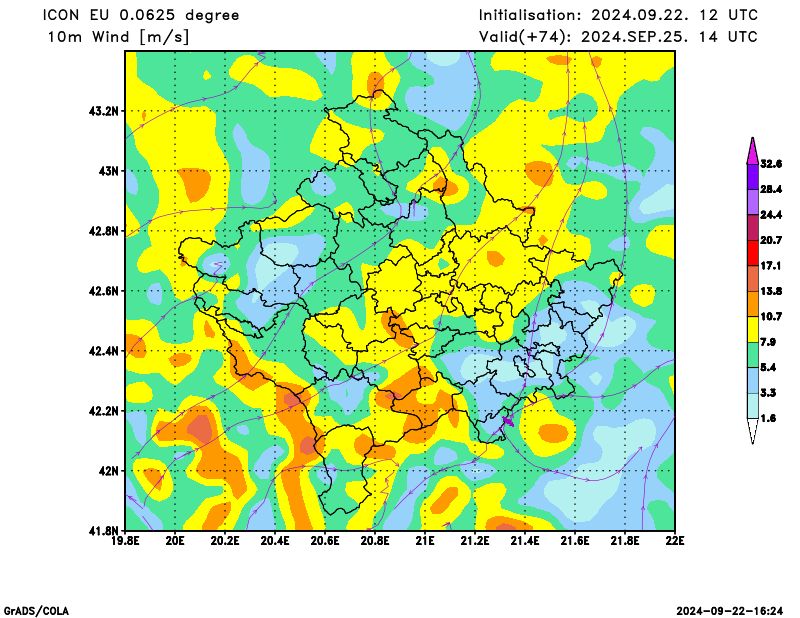Click the 20E longitude label
Screen dimensions: 800x618
[x=176, y=541]
